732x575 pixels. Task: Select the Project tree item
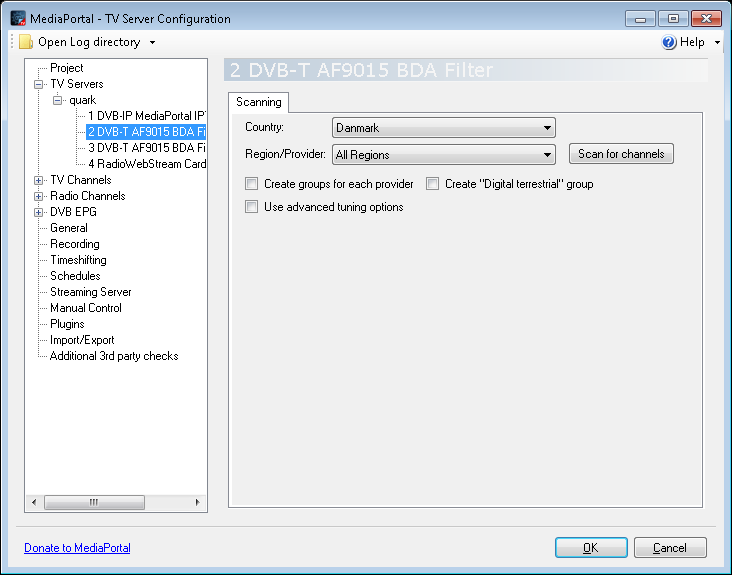[x=67, y=68]
